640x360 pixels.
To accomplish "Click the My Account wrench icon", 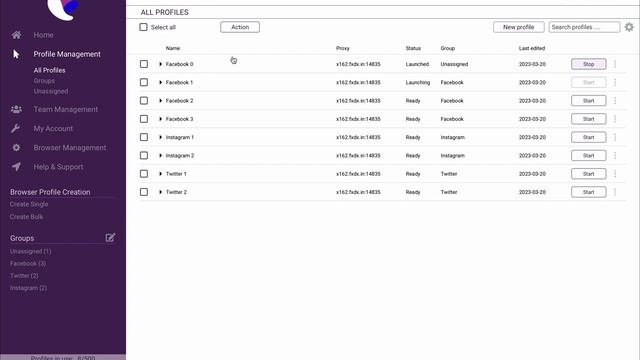I will (x=16, y=129).
